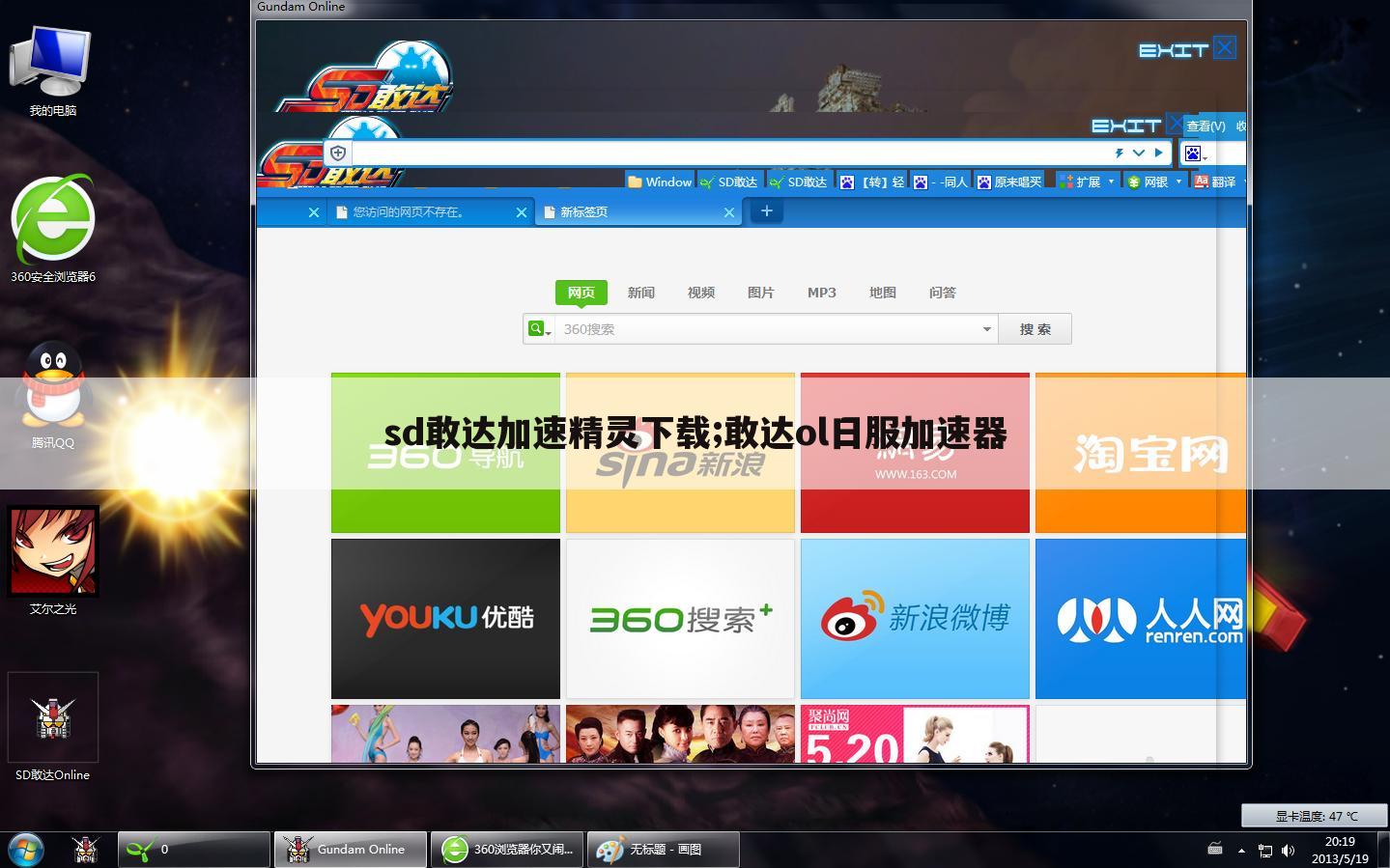Viewport: 1390px width, 868px height.
Task: Select the 视频 search category
Action: coord(701,293)
